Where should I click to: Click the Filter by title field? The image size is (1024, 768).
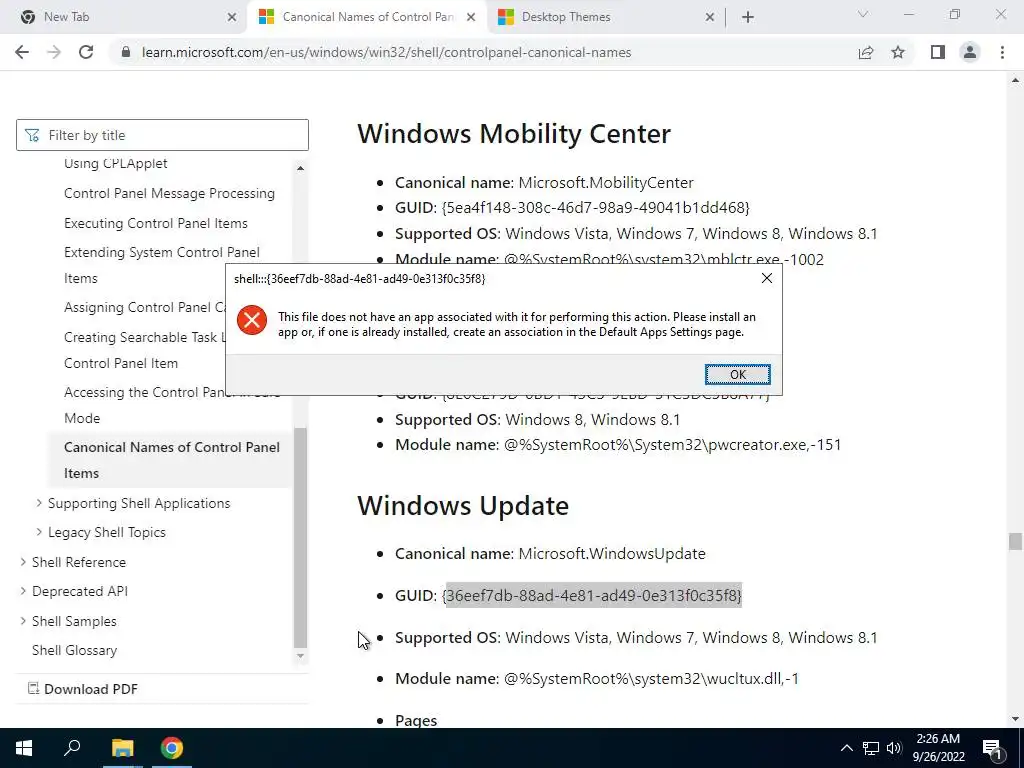(x=162, y=135)
